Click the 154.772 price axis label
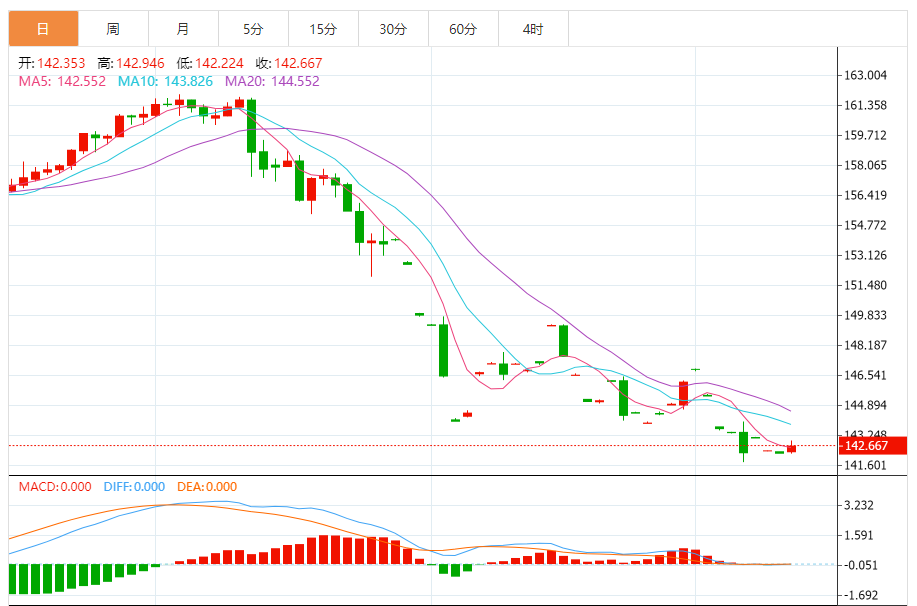This screenshot has width=917, height=606. (865, 225)
